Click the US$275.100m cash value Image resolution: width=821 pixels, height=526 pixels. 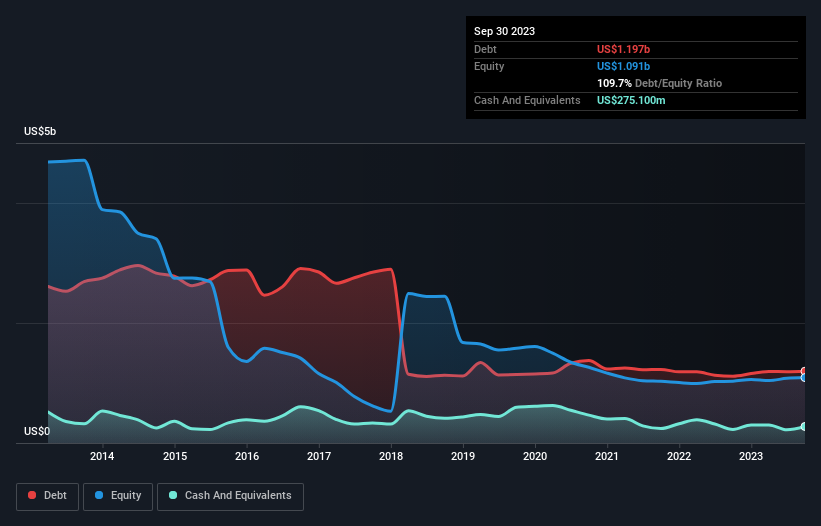point(631,100)
